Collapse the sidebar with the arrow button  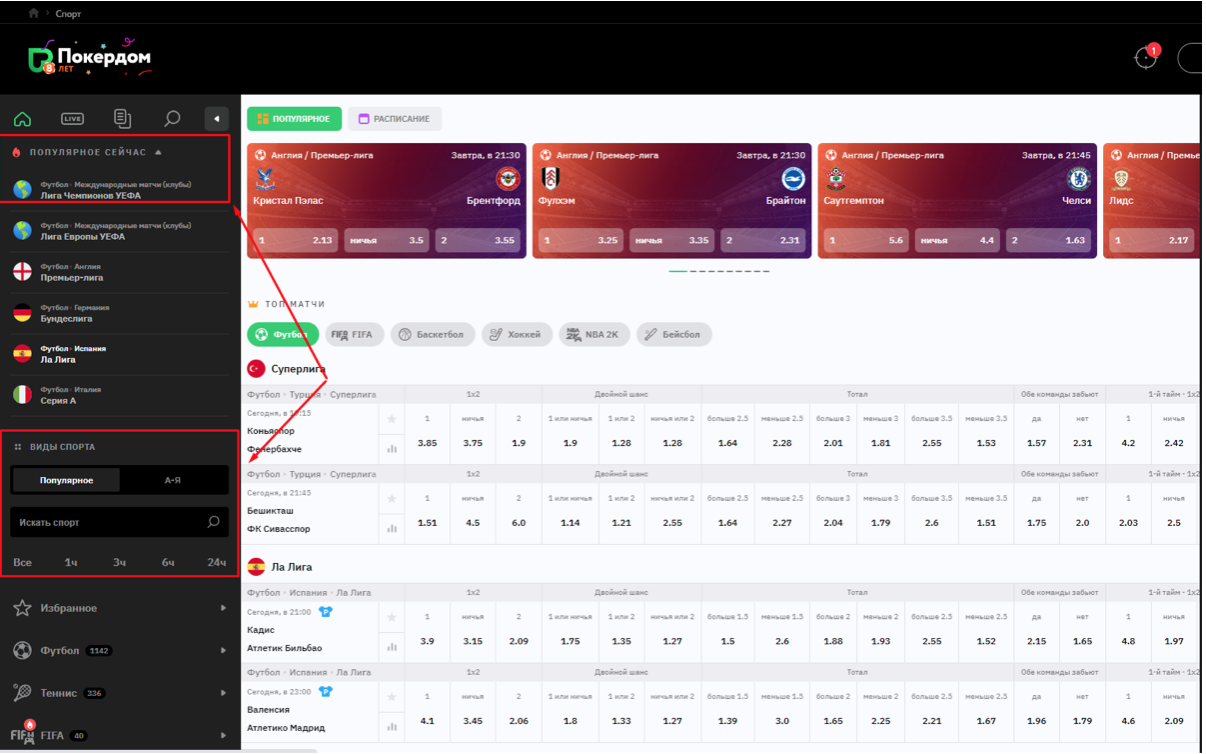click(217, 119)
